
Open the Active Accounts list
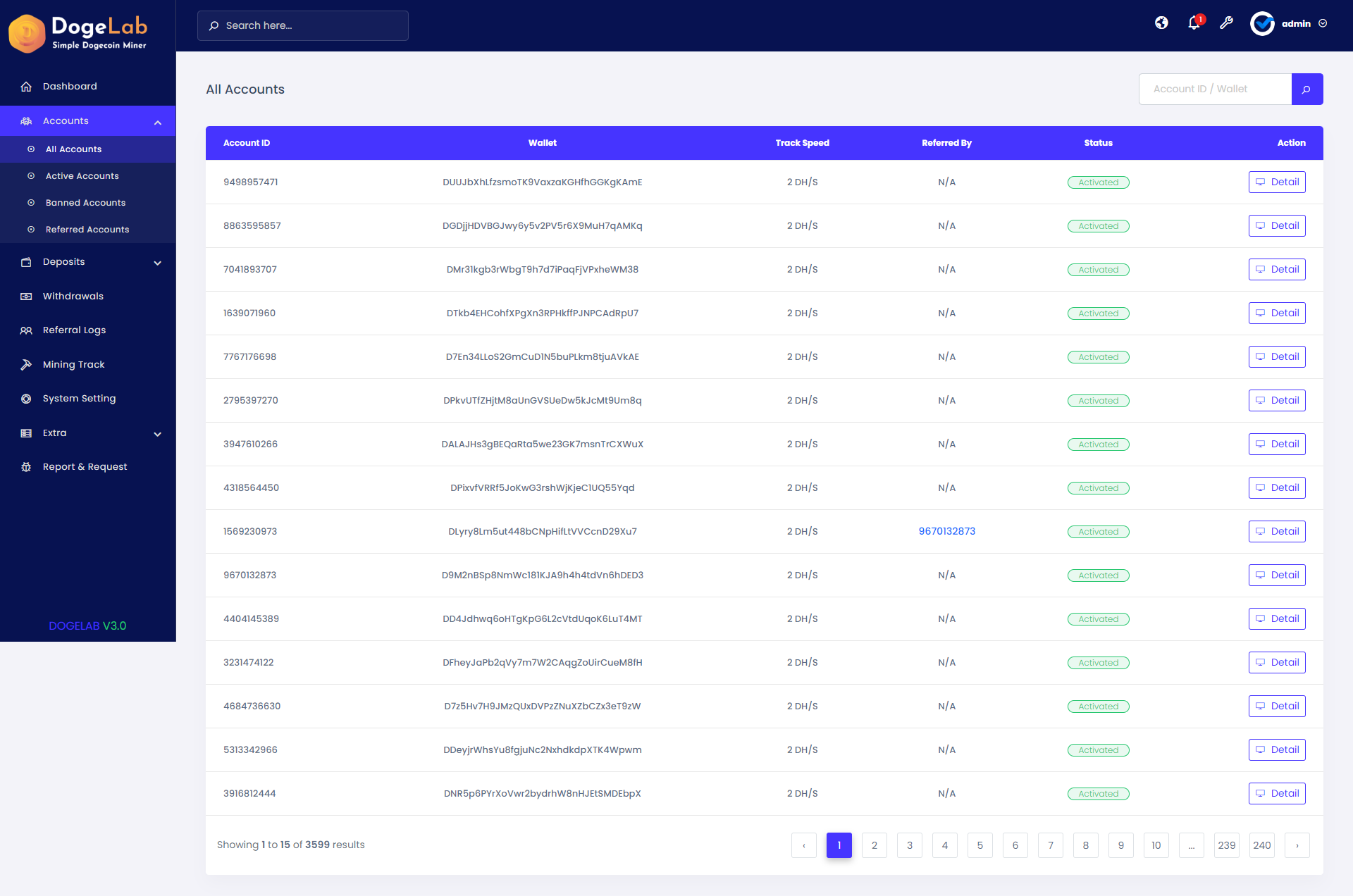(82, 175)
